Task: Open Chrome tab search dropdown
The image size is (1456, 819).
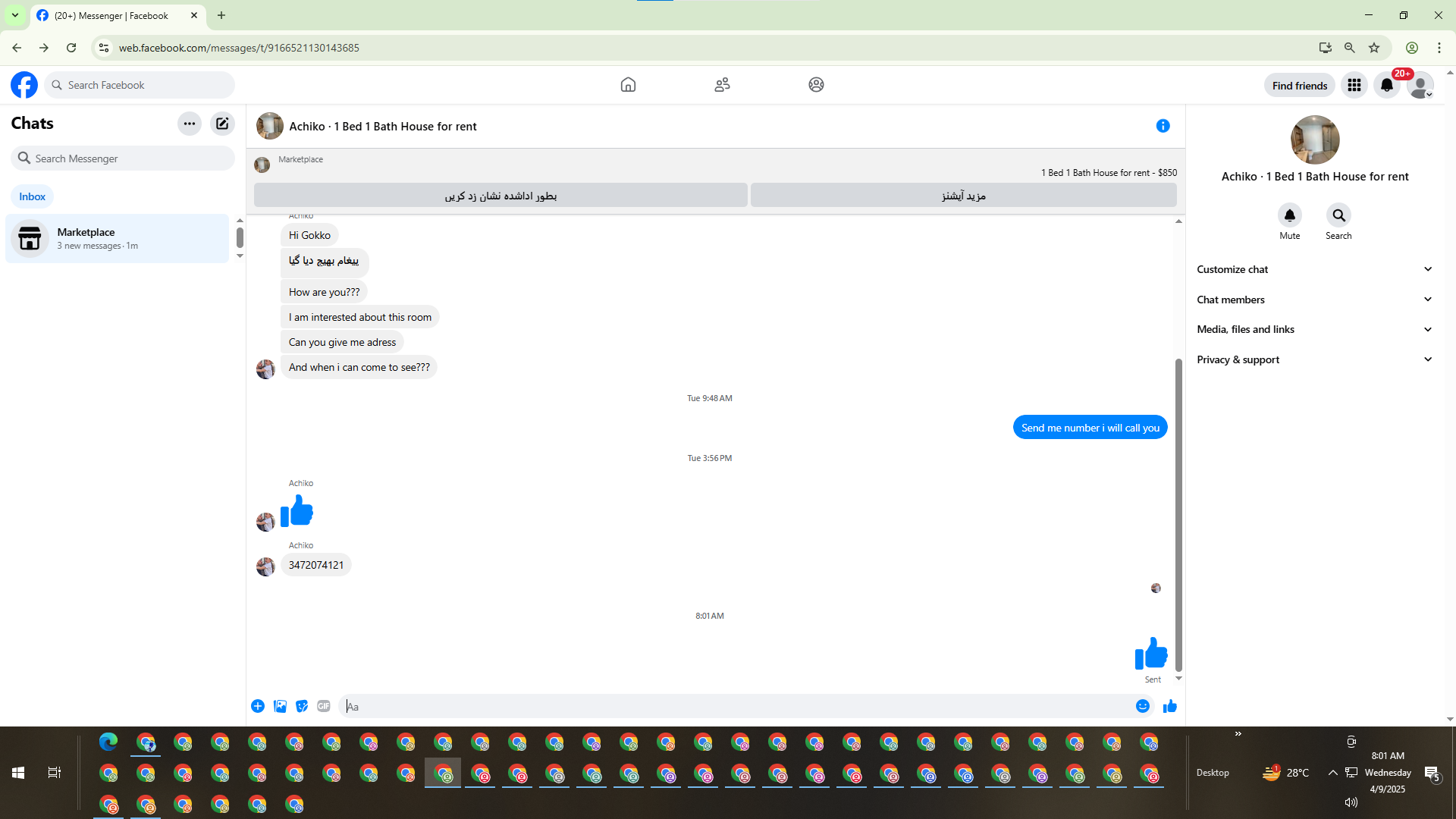Action: (x=15, y=15)
